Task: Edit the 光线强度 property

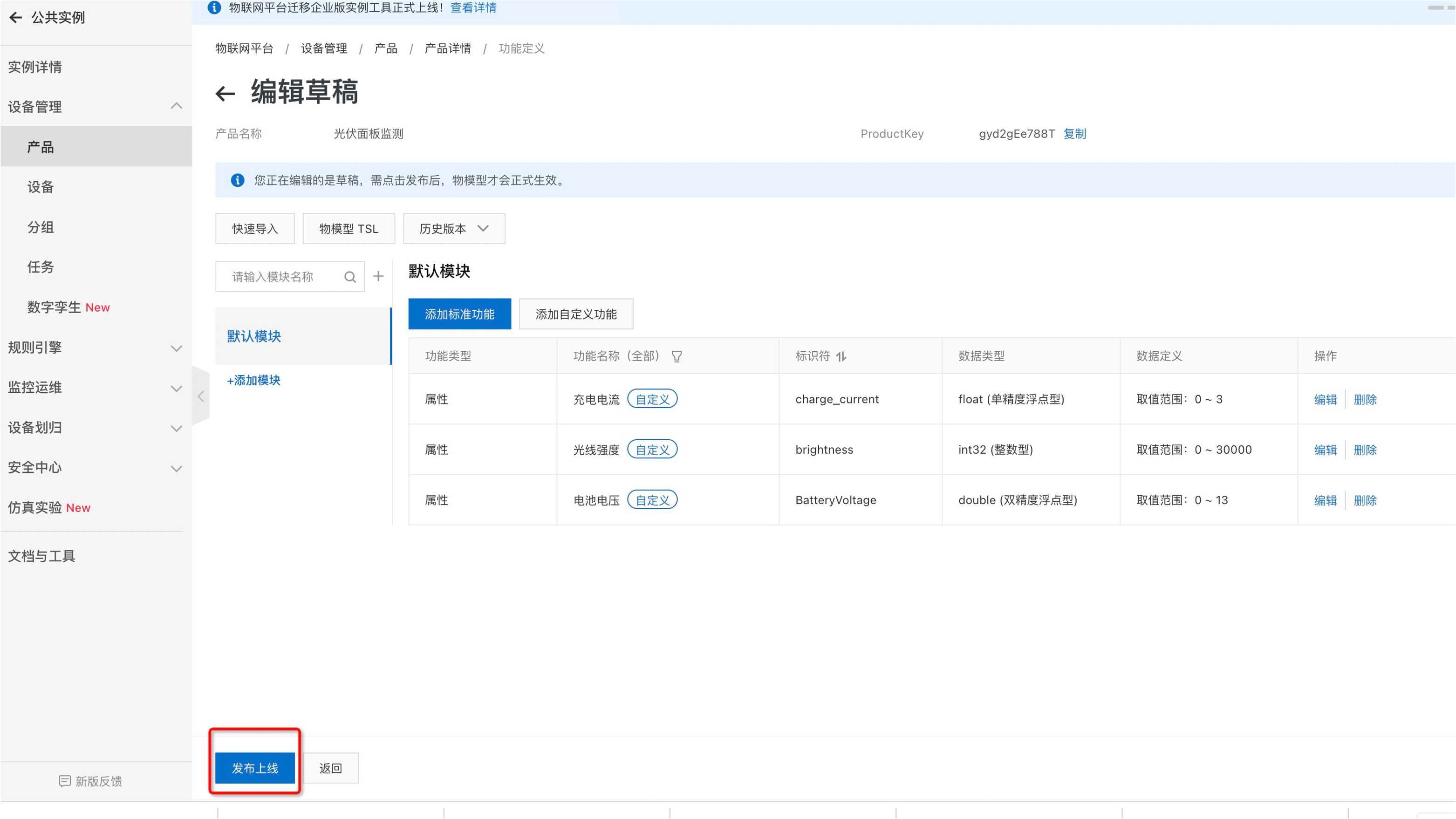Action: (1326, 450)
